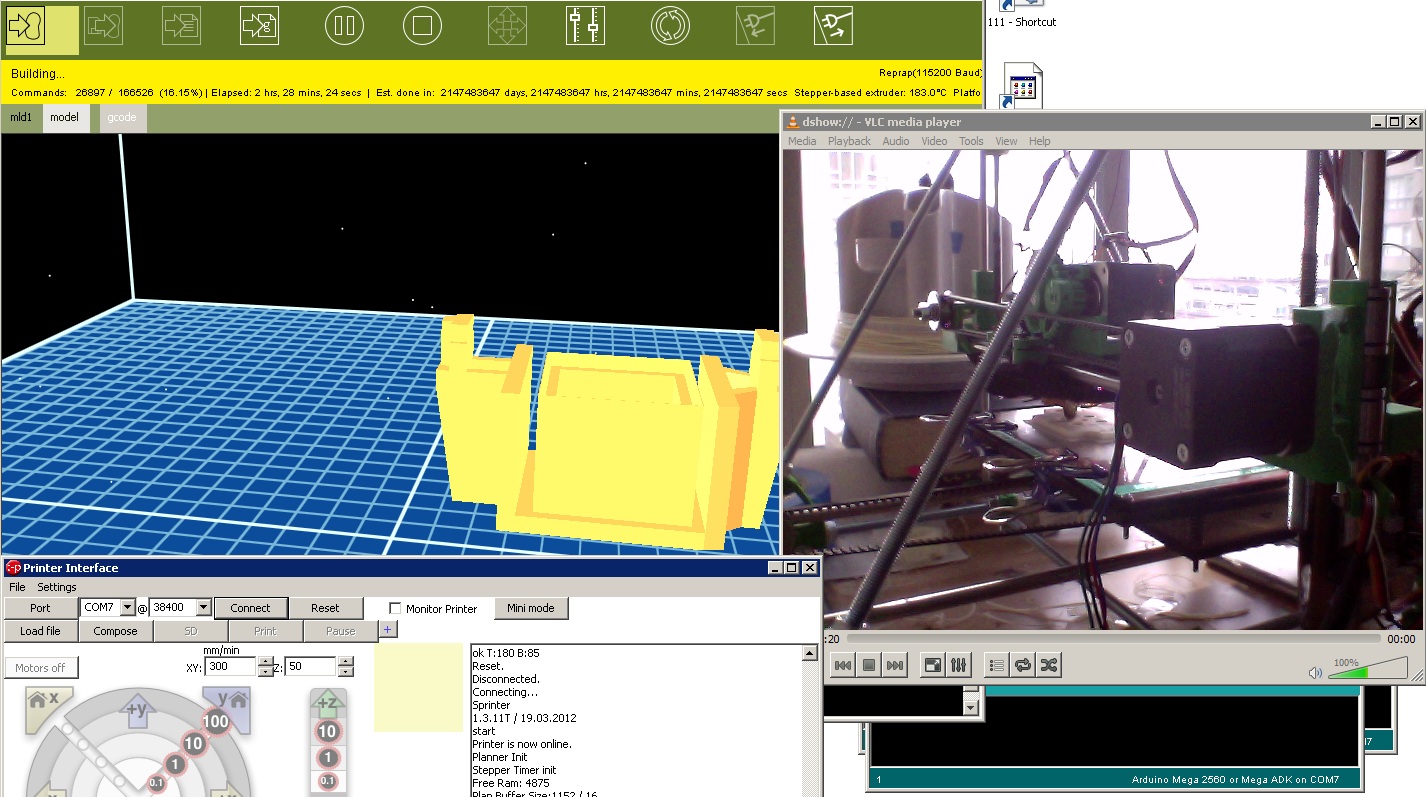Enable the Monitor Printer checkbox
This screenshot has width=1426, height=797.
pyautogui.click(x=395, y=608)
